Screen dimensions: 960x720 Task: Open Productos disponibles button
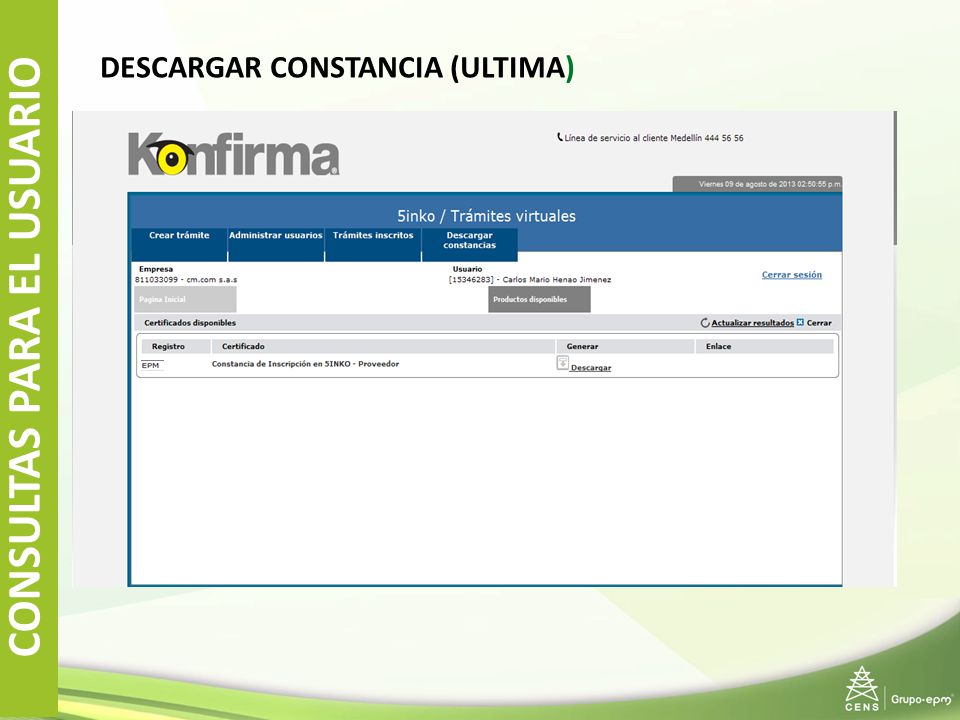pos(539,299)
